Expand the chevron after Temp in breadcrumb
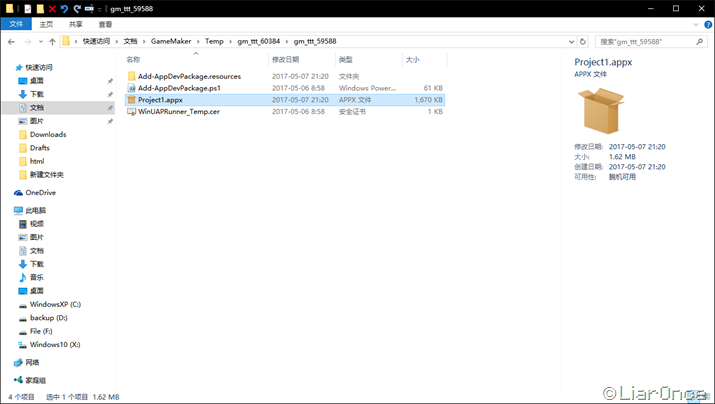The height and width of the screenshot is (404, 715). [230, 41]
